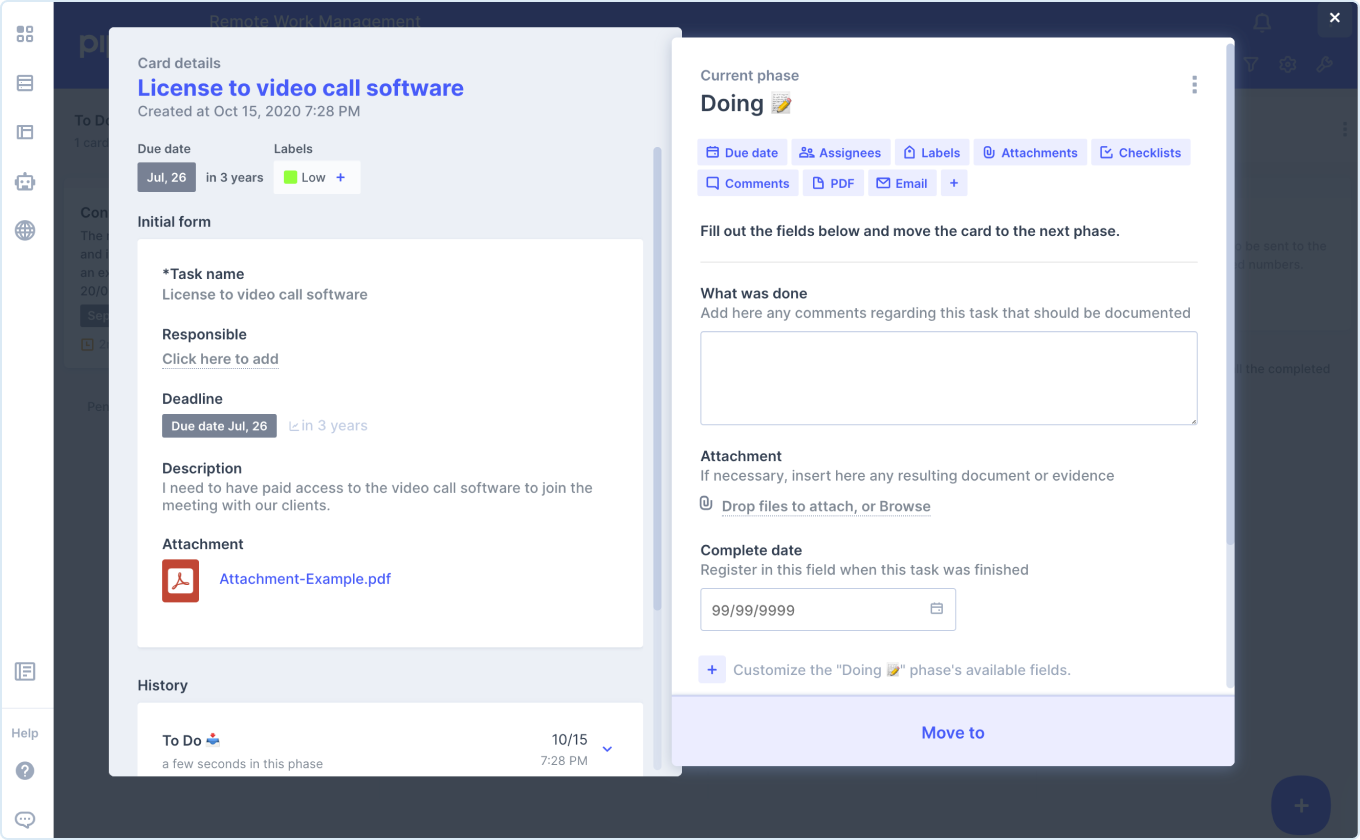Image resolution: width=1360 pixels, height=840 pixels.
Task: Open the Help section in the sidebar
Action: 25,733
